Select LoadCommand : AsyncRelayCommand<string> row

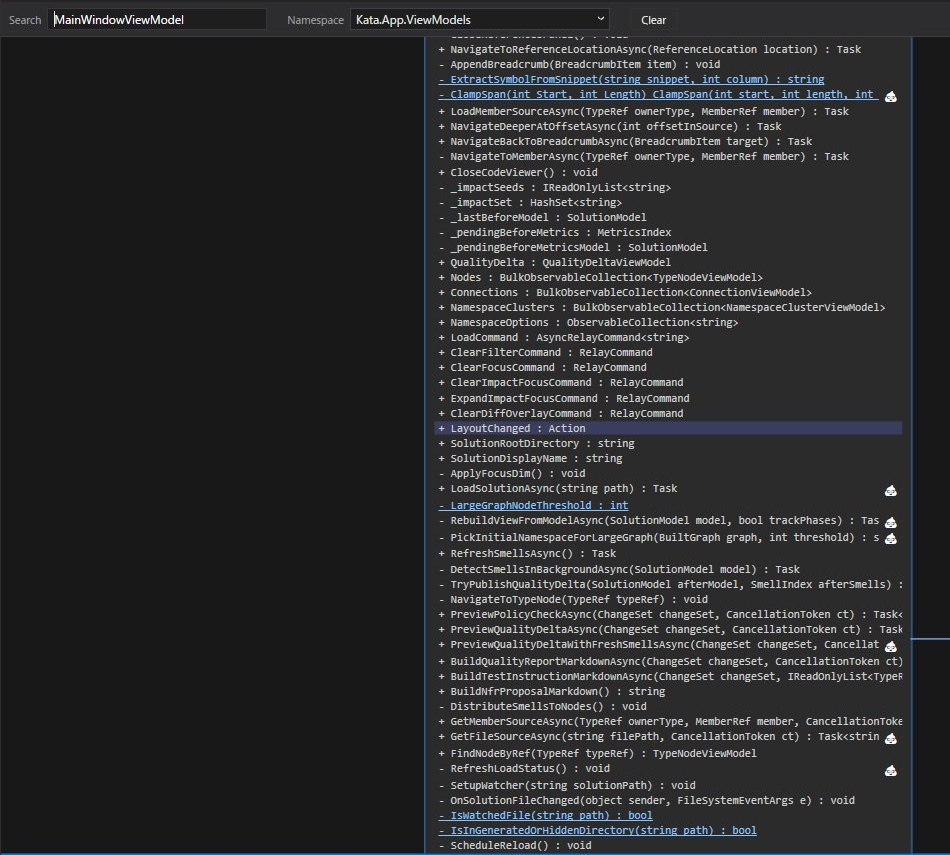pyautogui.click(x=563, y=338)
